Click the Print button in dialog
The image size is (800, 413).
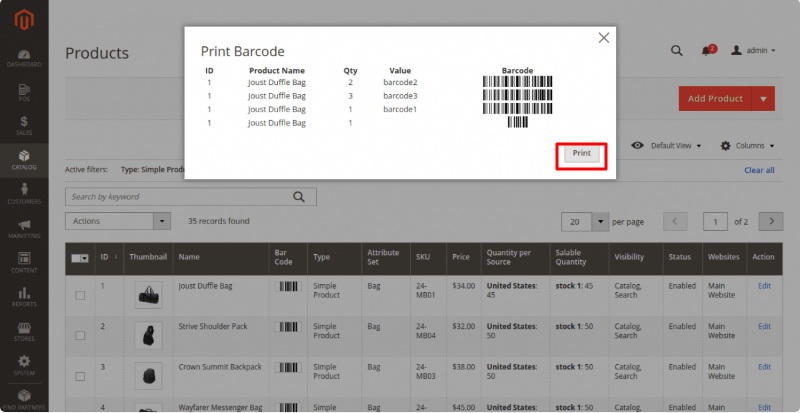coord(582,153)
